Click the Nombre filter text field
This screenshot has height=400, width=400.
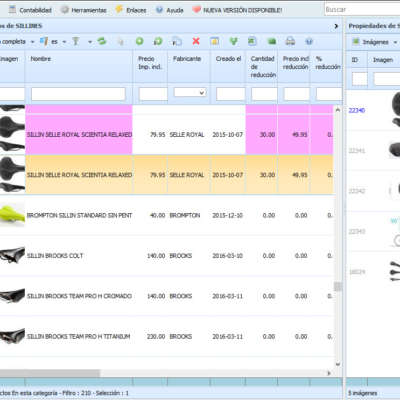coord(78,94)
